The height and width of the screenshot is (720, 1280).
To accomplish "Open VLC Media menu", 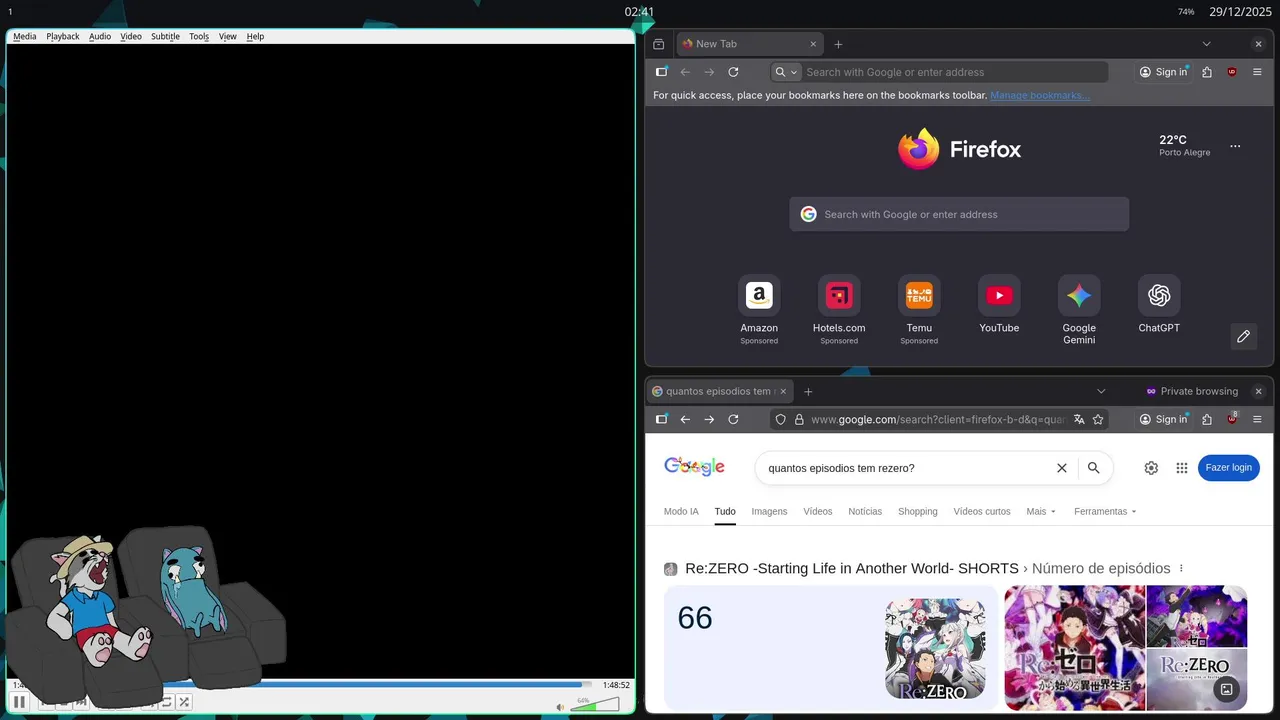I will (25, 36).
